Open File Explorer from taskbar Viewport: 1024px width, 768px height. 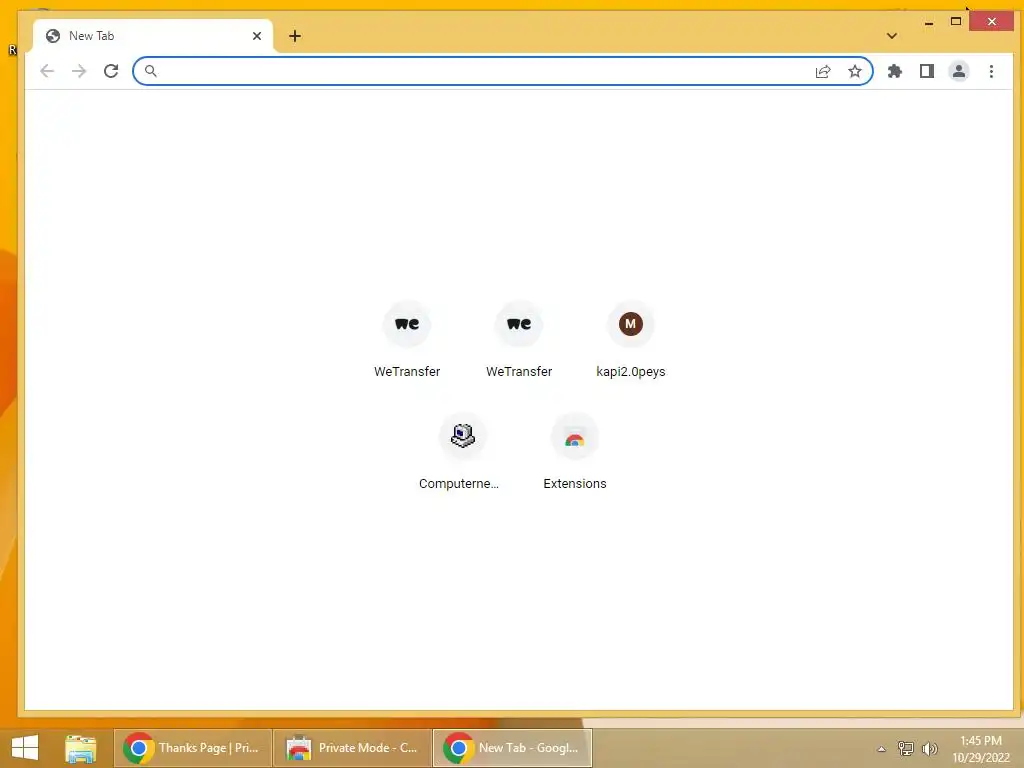click(x=80, y=748)
